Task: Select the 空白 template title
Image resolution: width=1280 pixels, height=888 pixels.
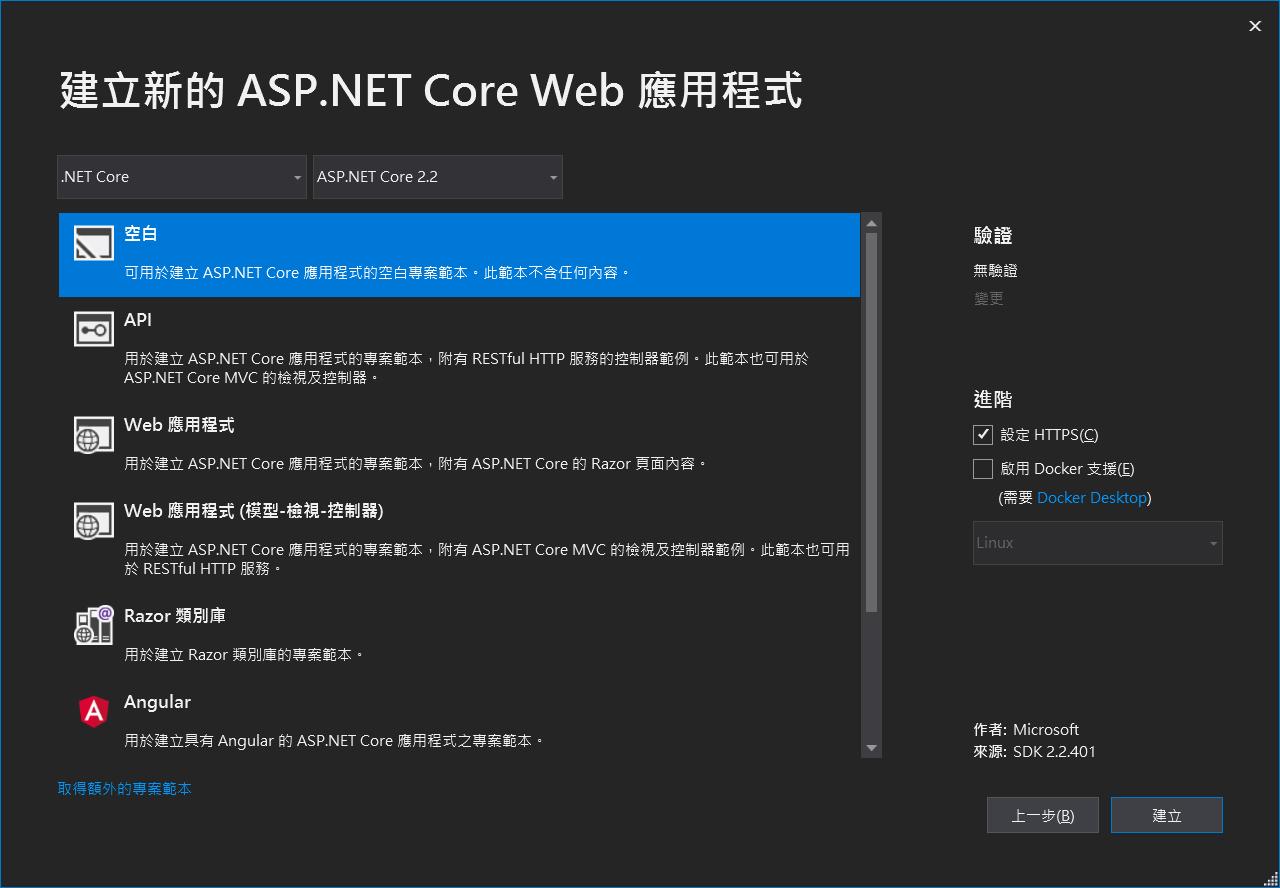Action: click(x=141, y=233)
